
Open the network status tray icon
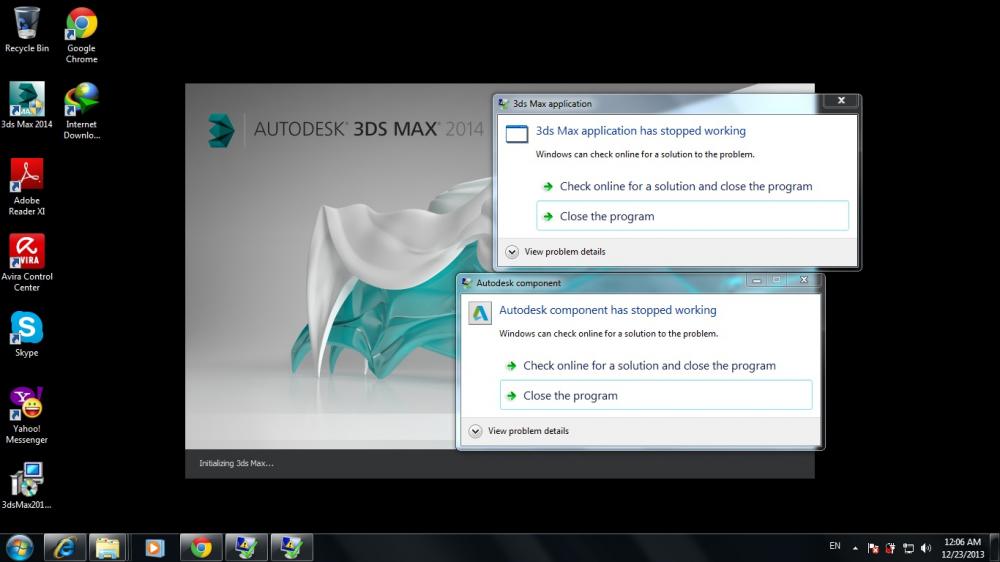(x=908, y=548)
